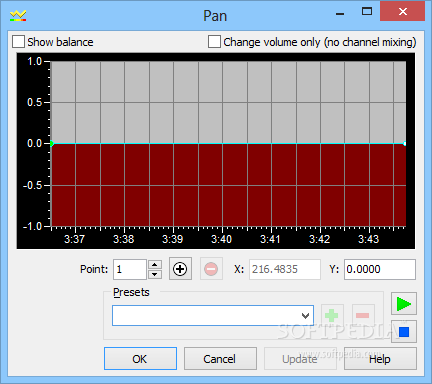Confirm with the OK button

(x=140, y=359)
